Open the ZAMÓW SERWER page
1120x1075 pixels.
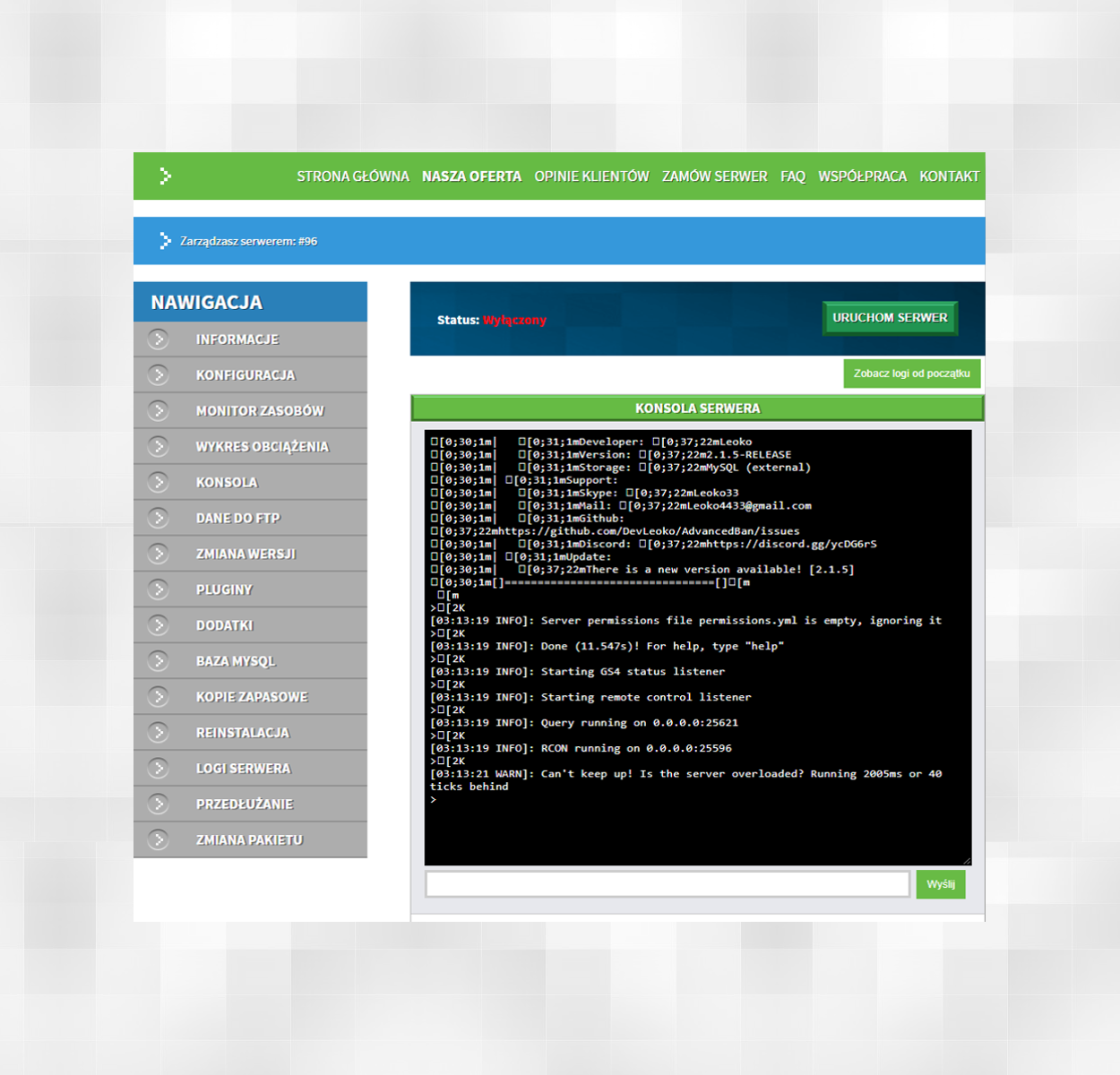(714, 176)
